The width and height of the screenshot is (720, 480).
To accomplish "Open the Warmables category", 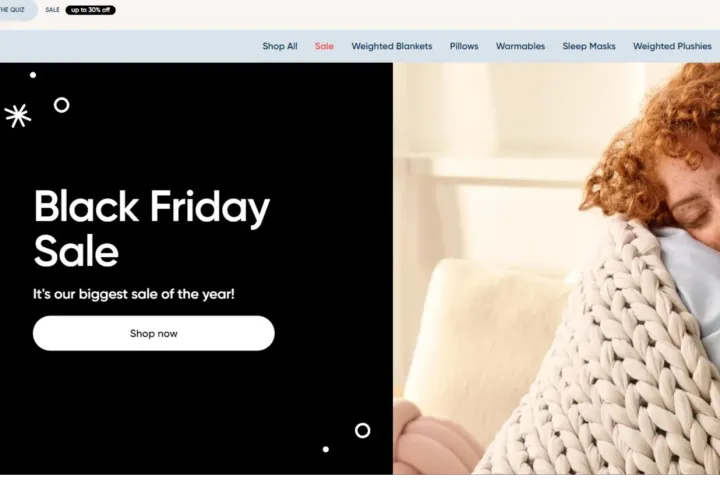I will (x=520, y=46).
